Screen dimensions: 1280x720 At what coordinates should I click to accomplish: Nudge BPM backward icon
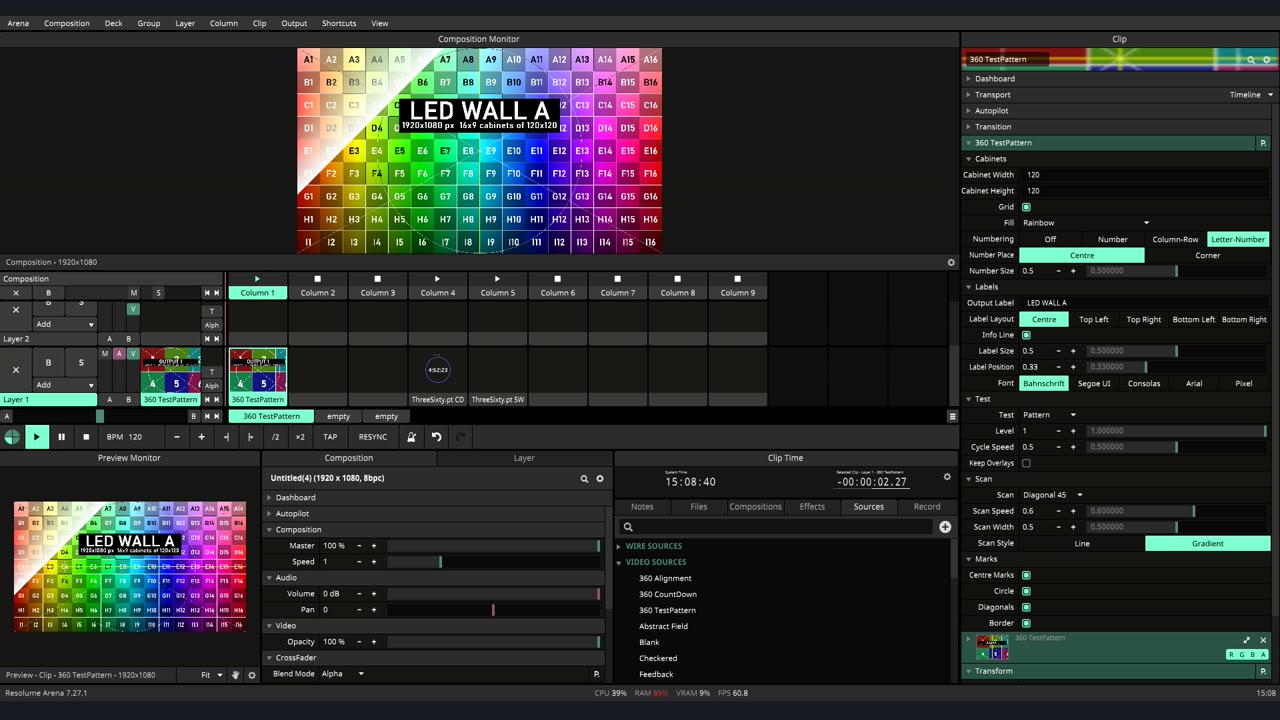coord(226,437)
